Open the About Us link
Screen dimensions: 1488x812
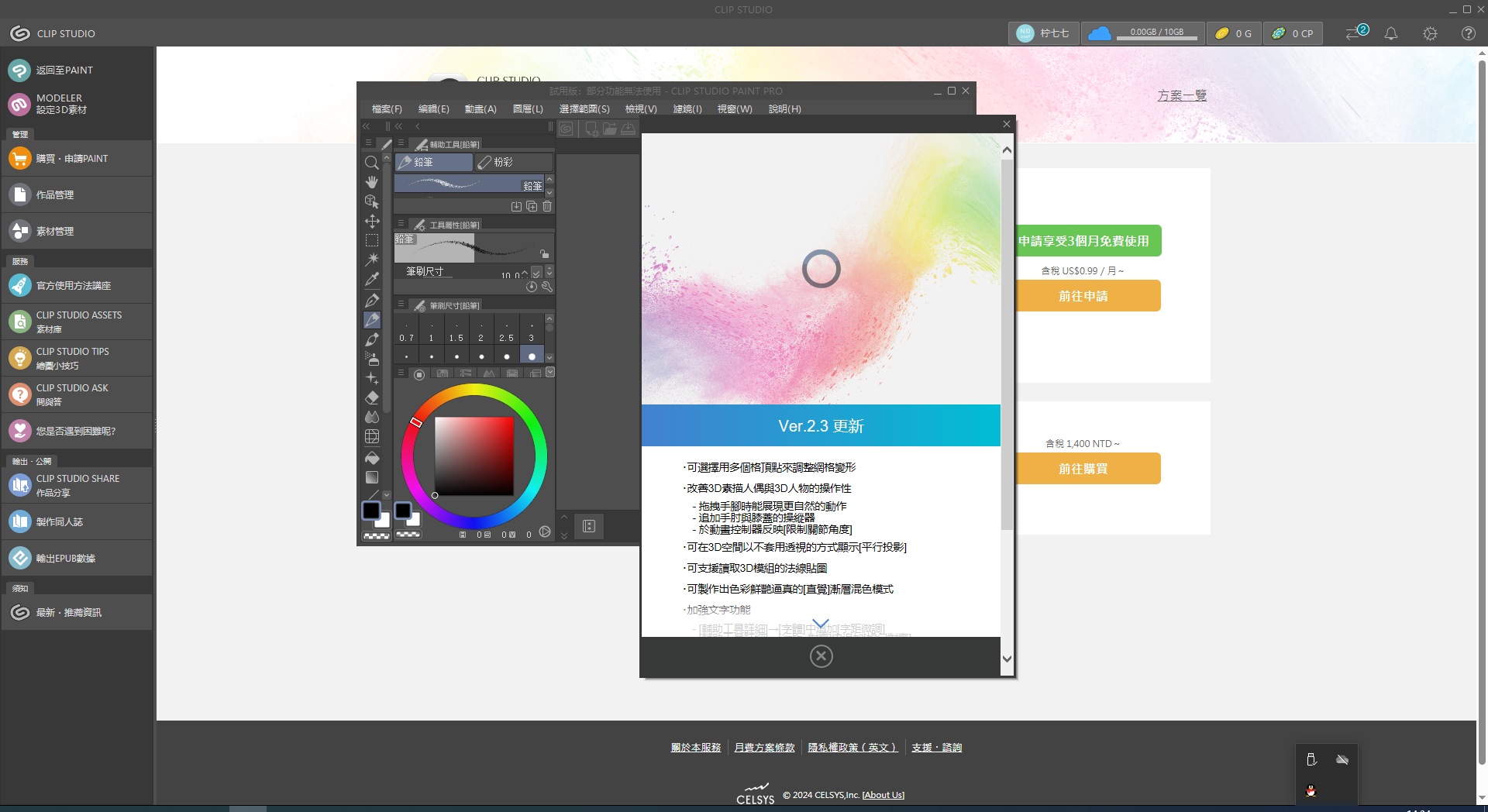(x=883, y=794)
